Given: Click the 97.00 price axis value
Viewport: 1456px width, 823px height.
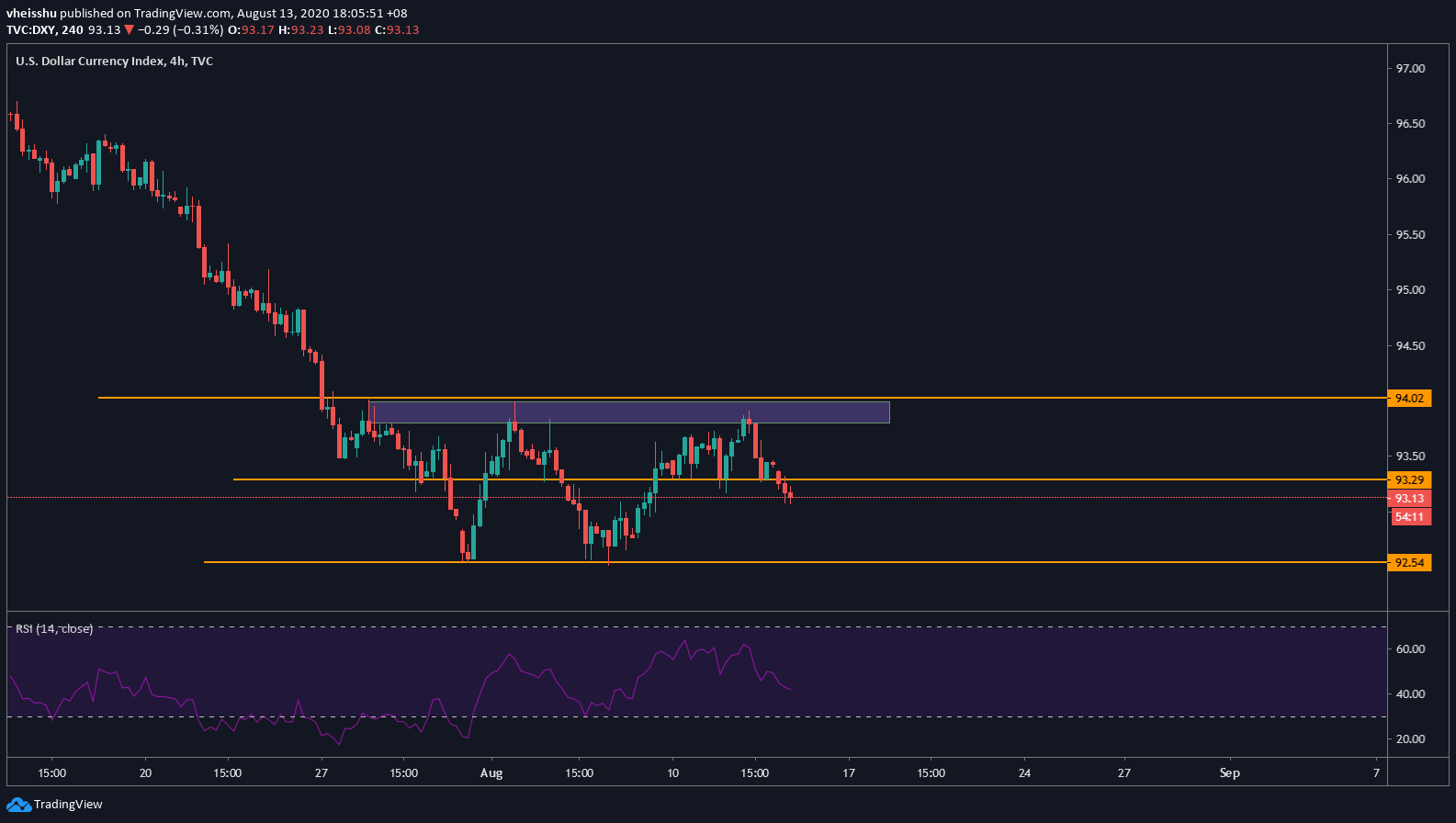Looking at the screenshot, I should [x=1410, y=69].
